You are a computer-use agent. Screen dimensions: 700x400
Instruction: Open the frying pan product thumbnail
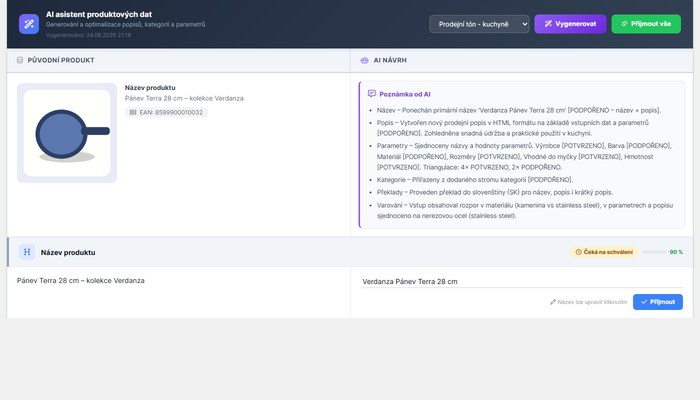click(x=67, y=133)
